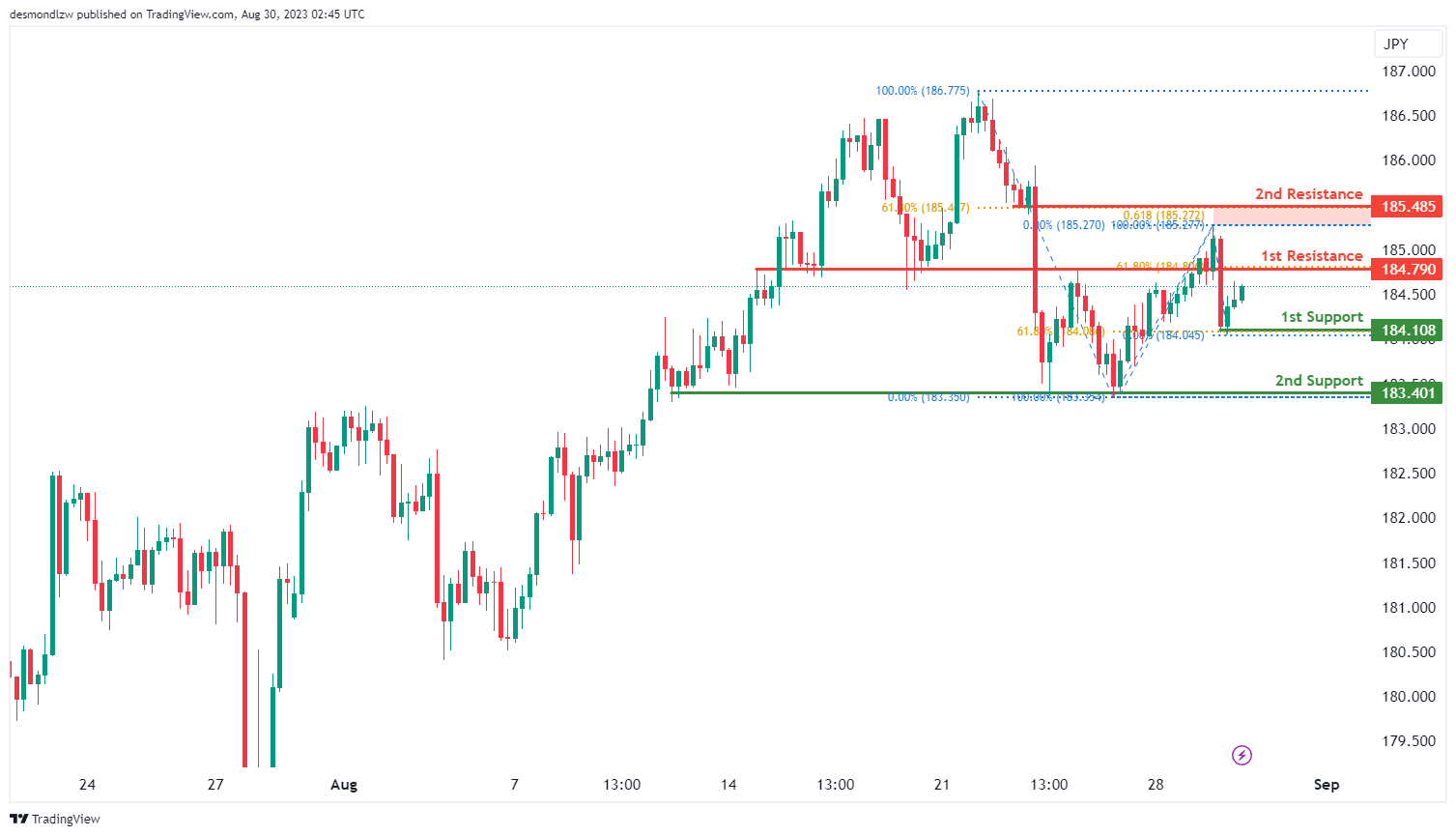Click the 0.618 (185.272) Fibonacci label

(x=1163, y=215)
